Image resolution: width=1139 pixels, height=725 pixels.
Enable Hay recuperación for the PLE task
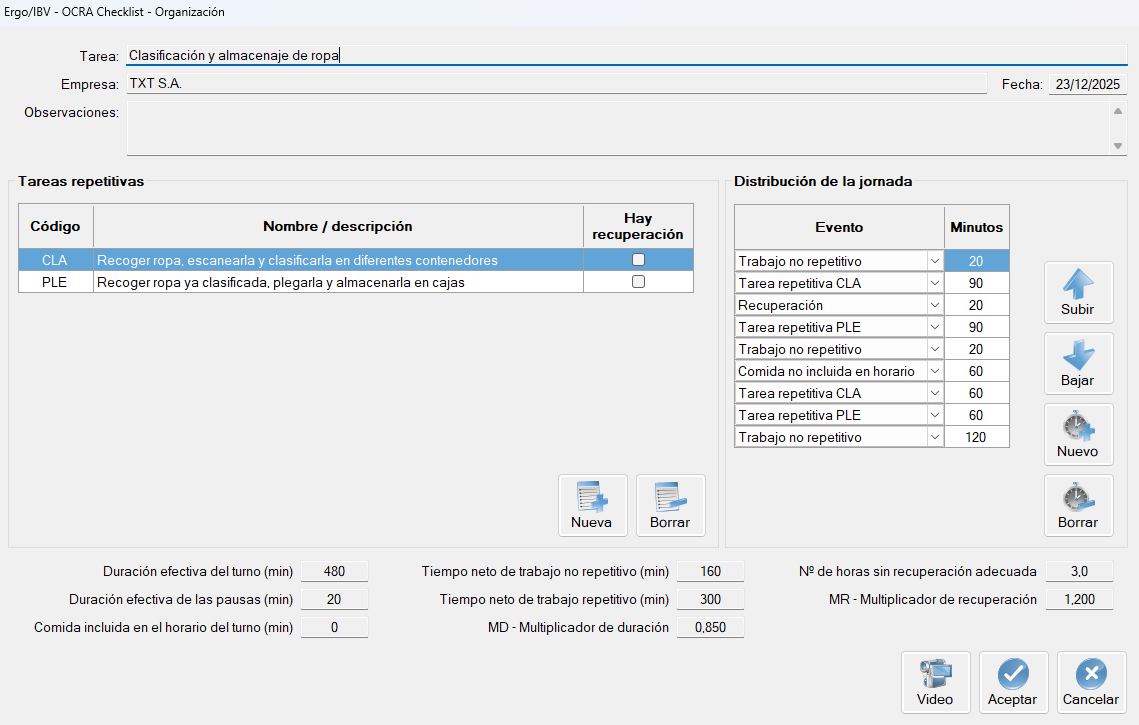[x=637, y=281]
